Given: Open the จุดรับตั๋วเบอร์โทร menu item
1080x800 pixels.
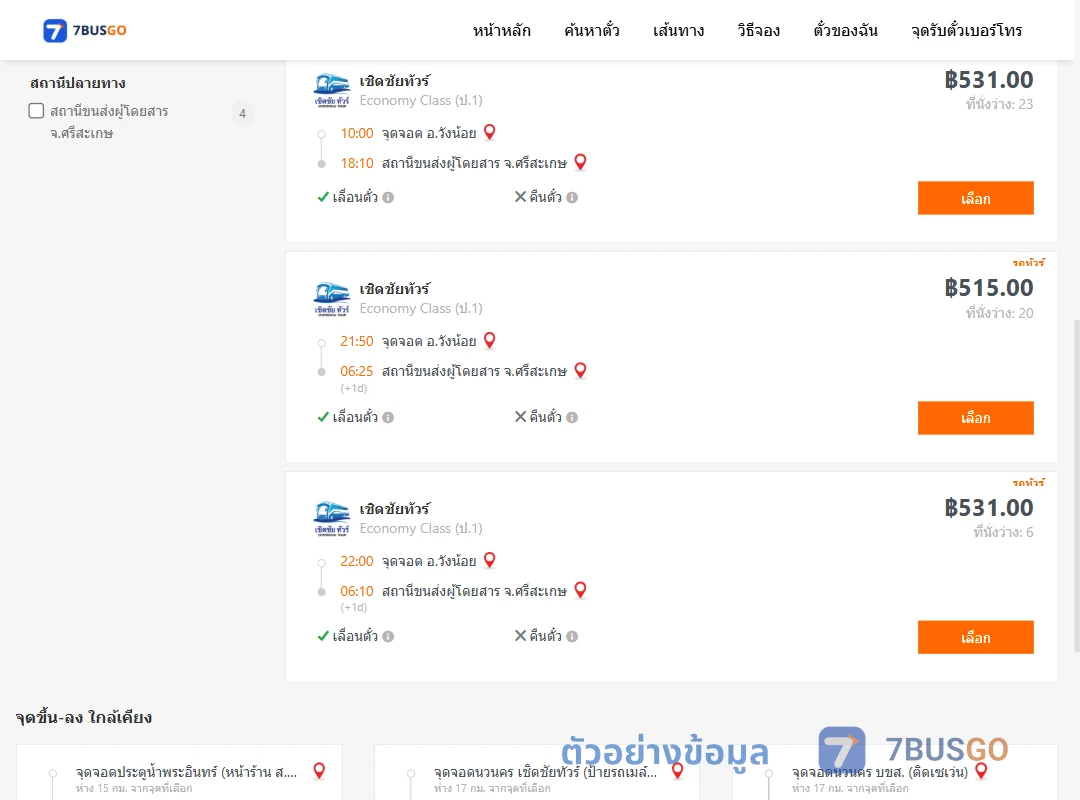Looking at the screenshot, I should [966, 30].
